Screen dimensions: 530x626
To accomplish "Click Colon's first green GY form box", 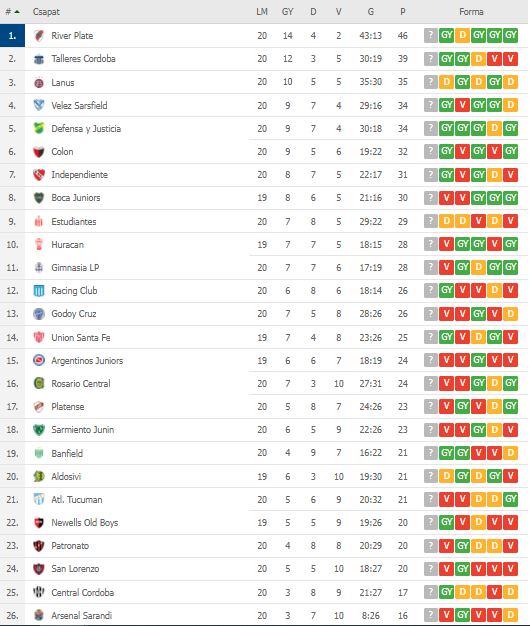I will point(447,151).
